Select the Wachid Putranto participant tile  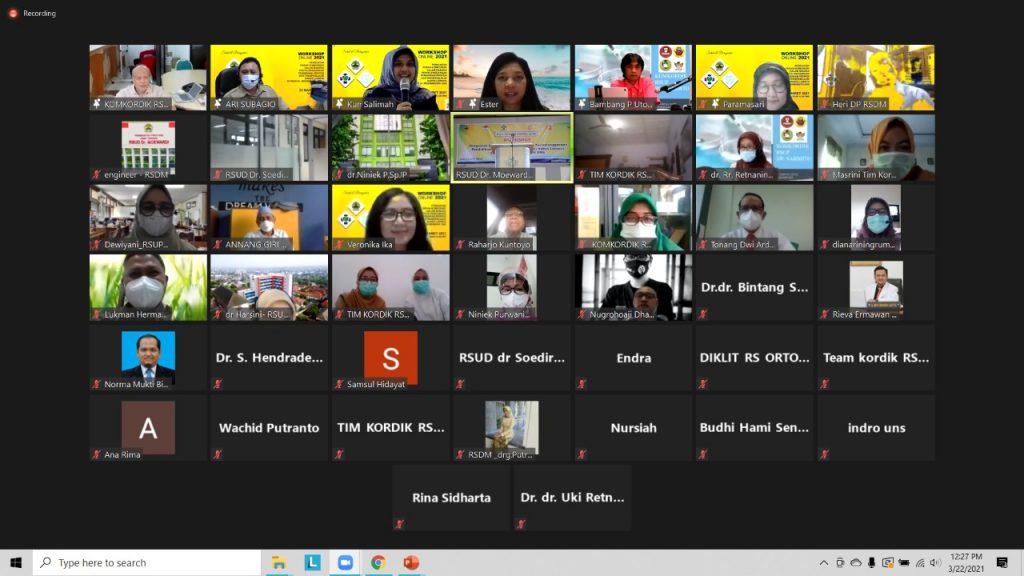click(x=269, y=427)
